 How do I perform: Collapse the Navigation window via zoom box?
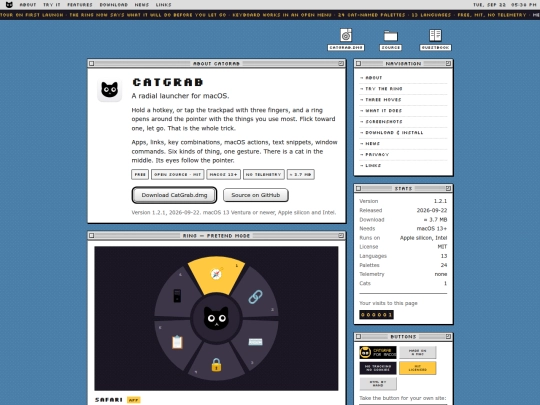tap(448, 63)
